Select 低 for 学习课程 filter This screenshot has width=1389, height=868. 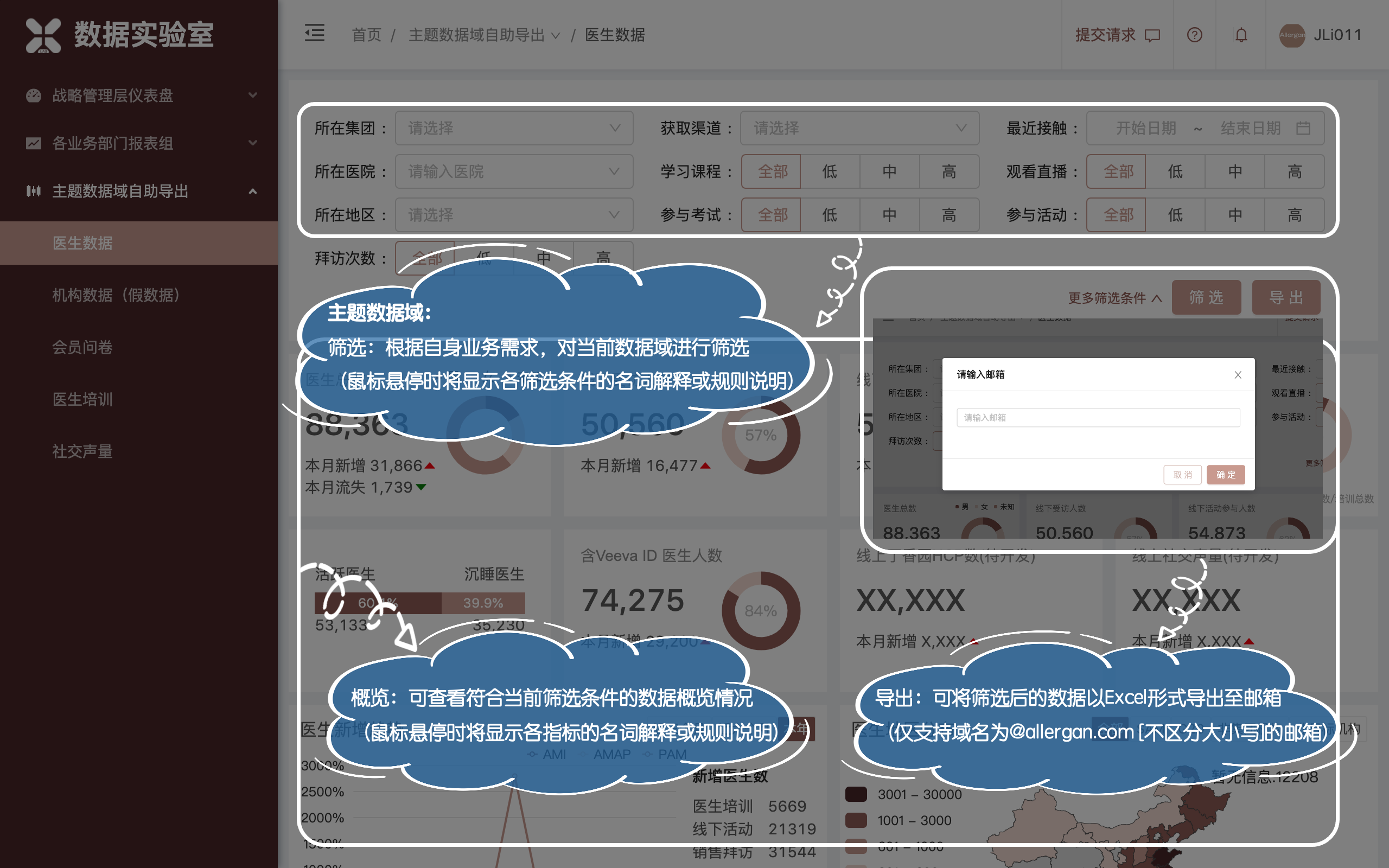830,171
